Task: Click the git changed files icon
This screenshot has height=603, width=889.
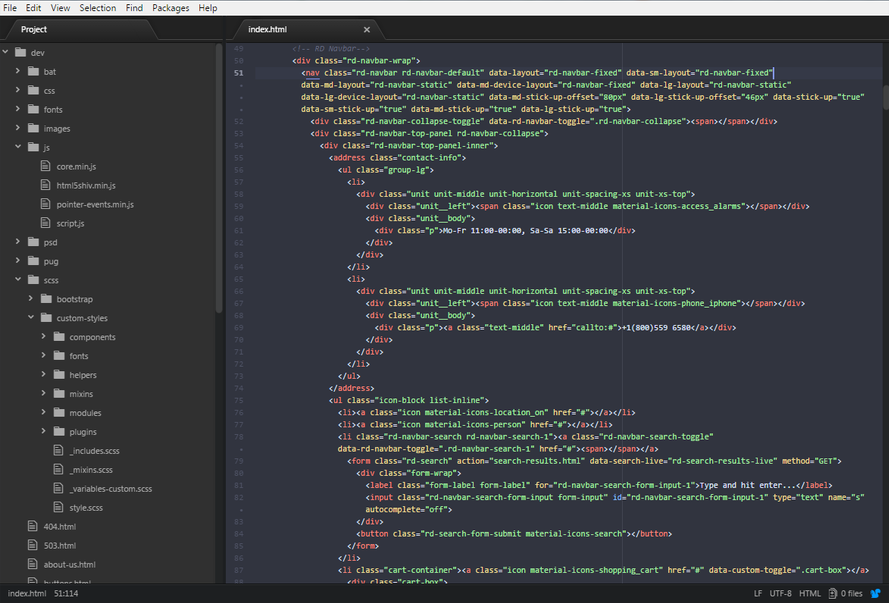Action: click(832, 594)
